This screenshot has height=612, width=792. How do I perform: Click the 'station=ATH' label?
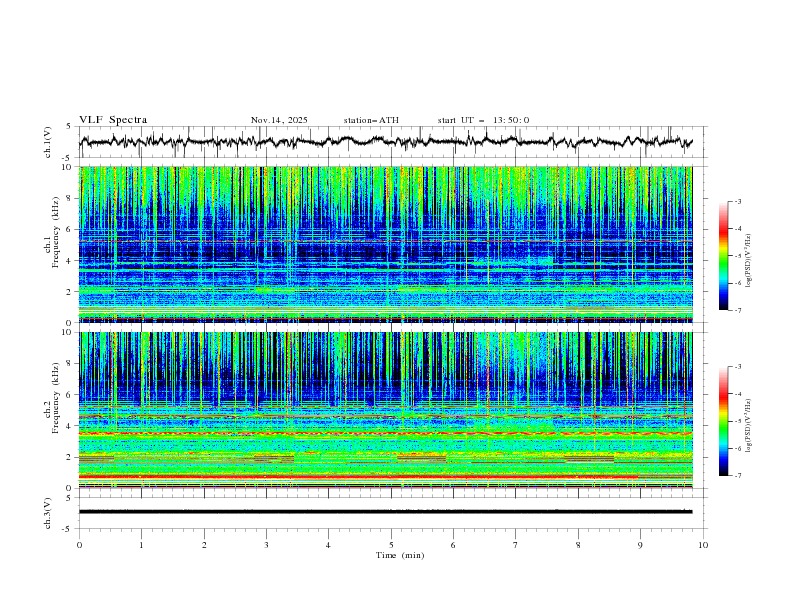371,120
